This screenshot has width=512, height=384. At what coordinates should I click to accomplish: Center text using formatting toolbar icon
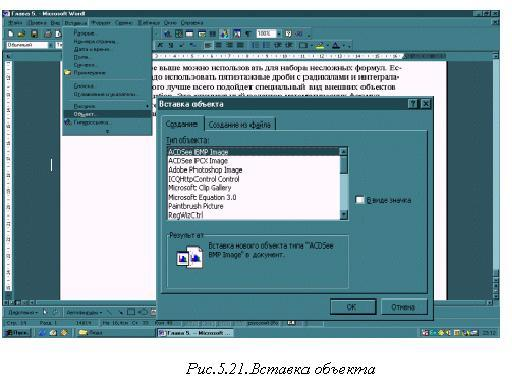[218, 45]
